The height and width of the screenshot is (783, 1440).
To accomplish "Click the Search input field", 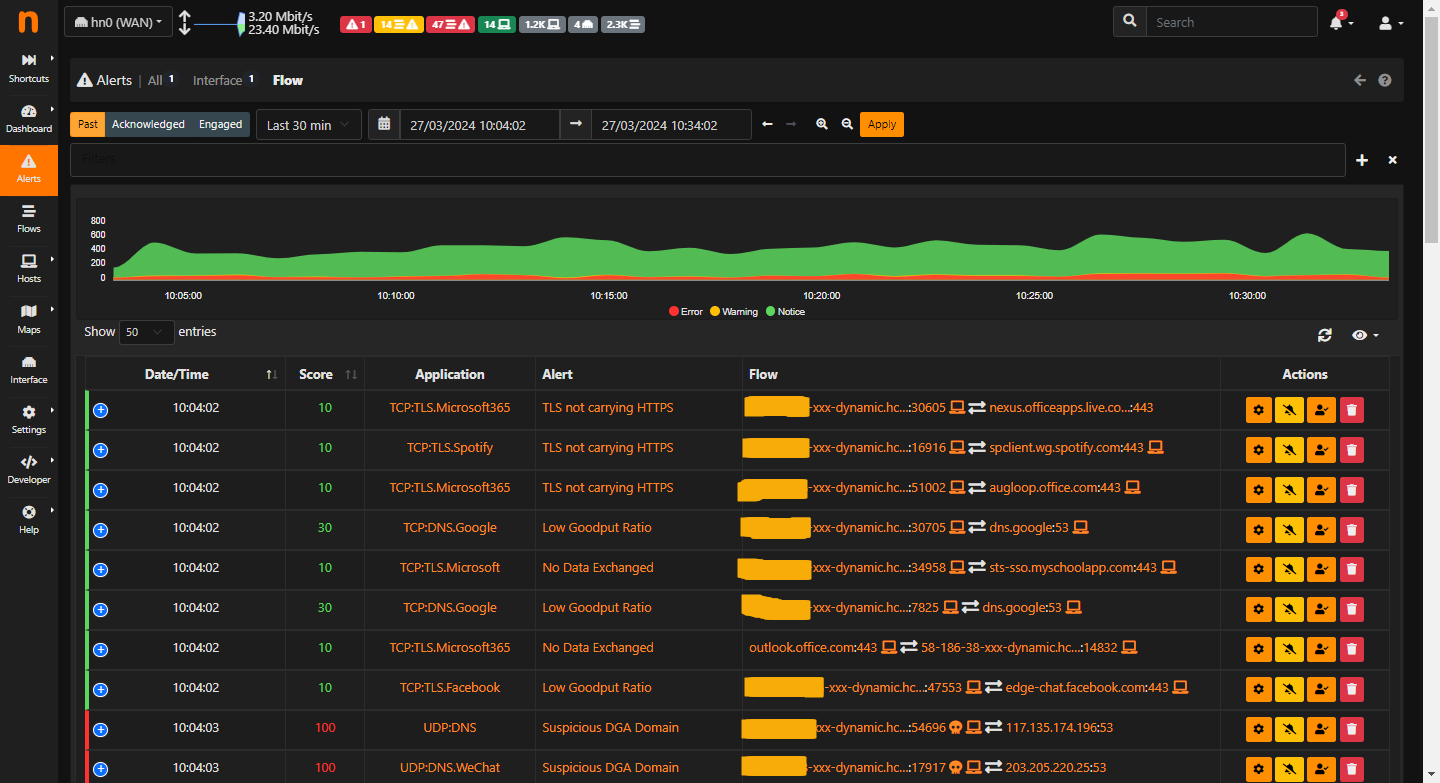I will [x=1230, y=22].
